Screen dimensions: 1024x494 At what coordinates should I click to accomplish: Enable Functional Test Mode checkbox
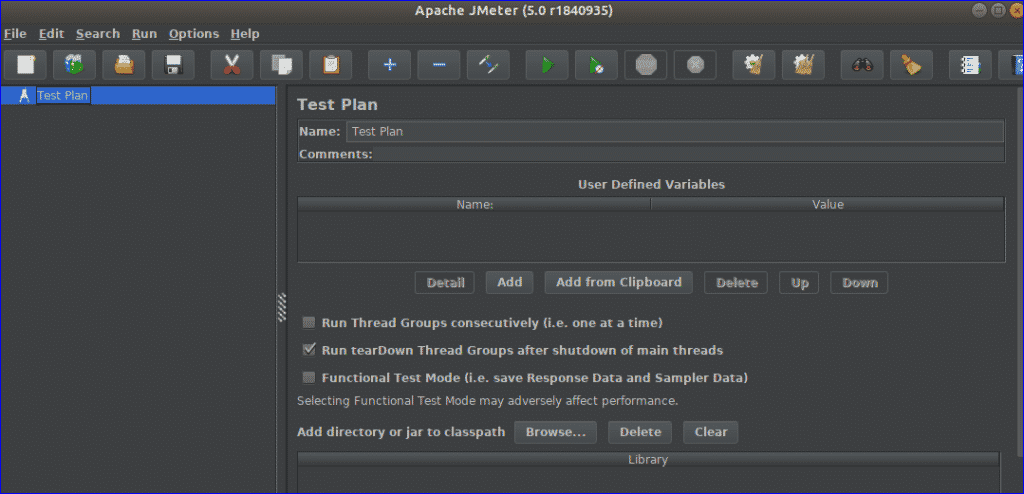(x=310, y=378)
